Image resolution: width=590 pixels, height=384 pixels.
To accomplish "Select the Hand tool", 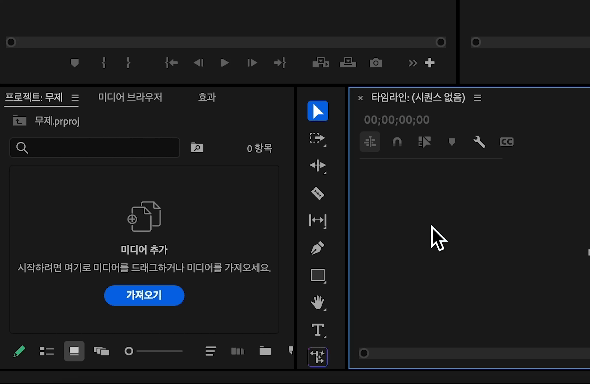I will coord(318,303).
